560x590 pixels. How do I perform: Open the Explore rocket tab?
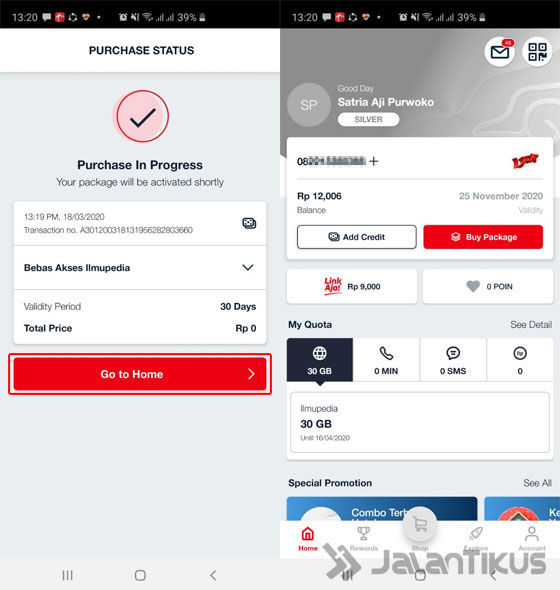coord(476,539)
